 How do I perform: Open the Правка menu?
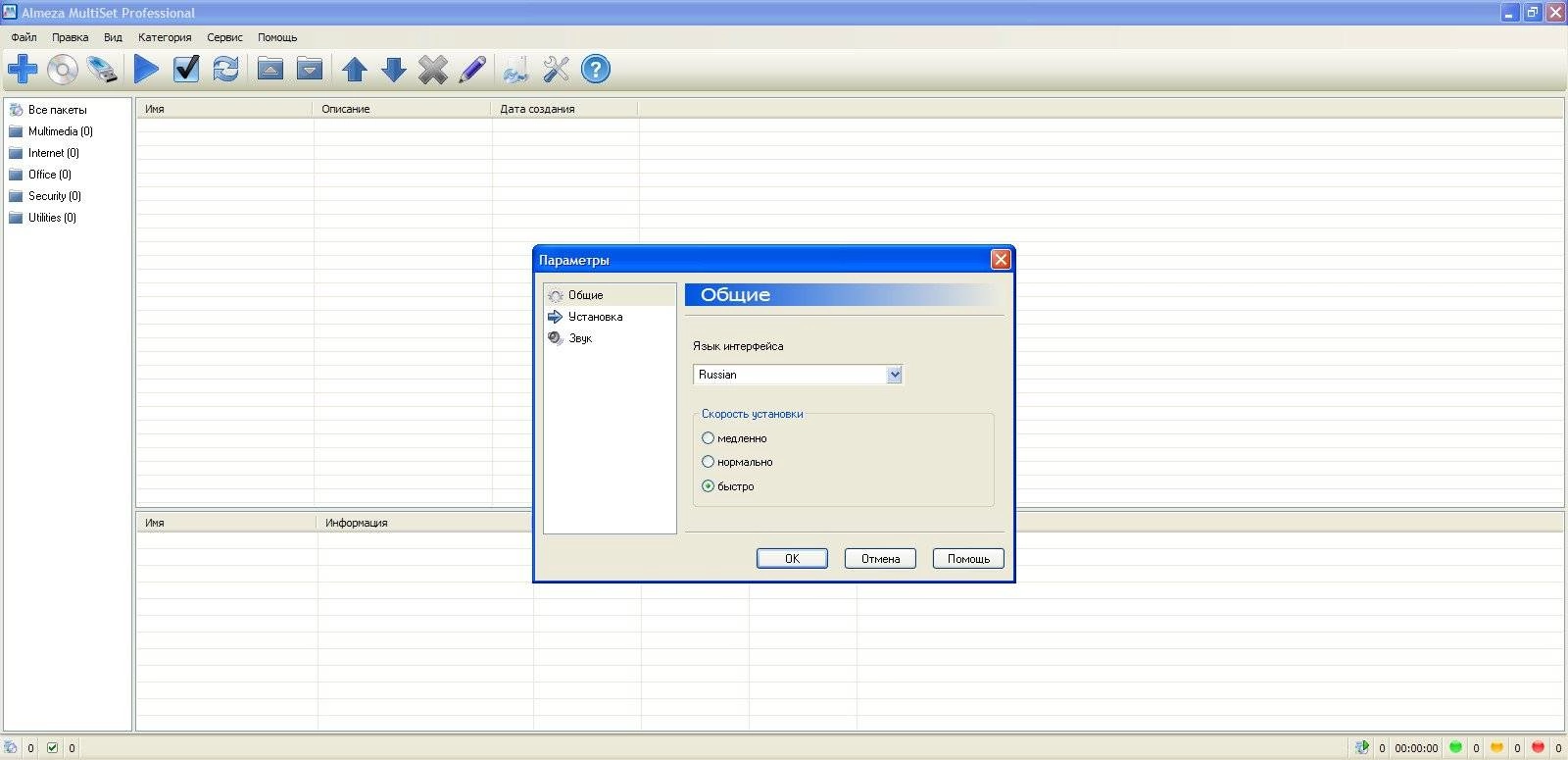[x=71, y=37]
